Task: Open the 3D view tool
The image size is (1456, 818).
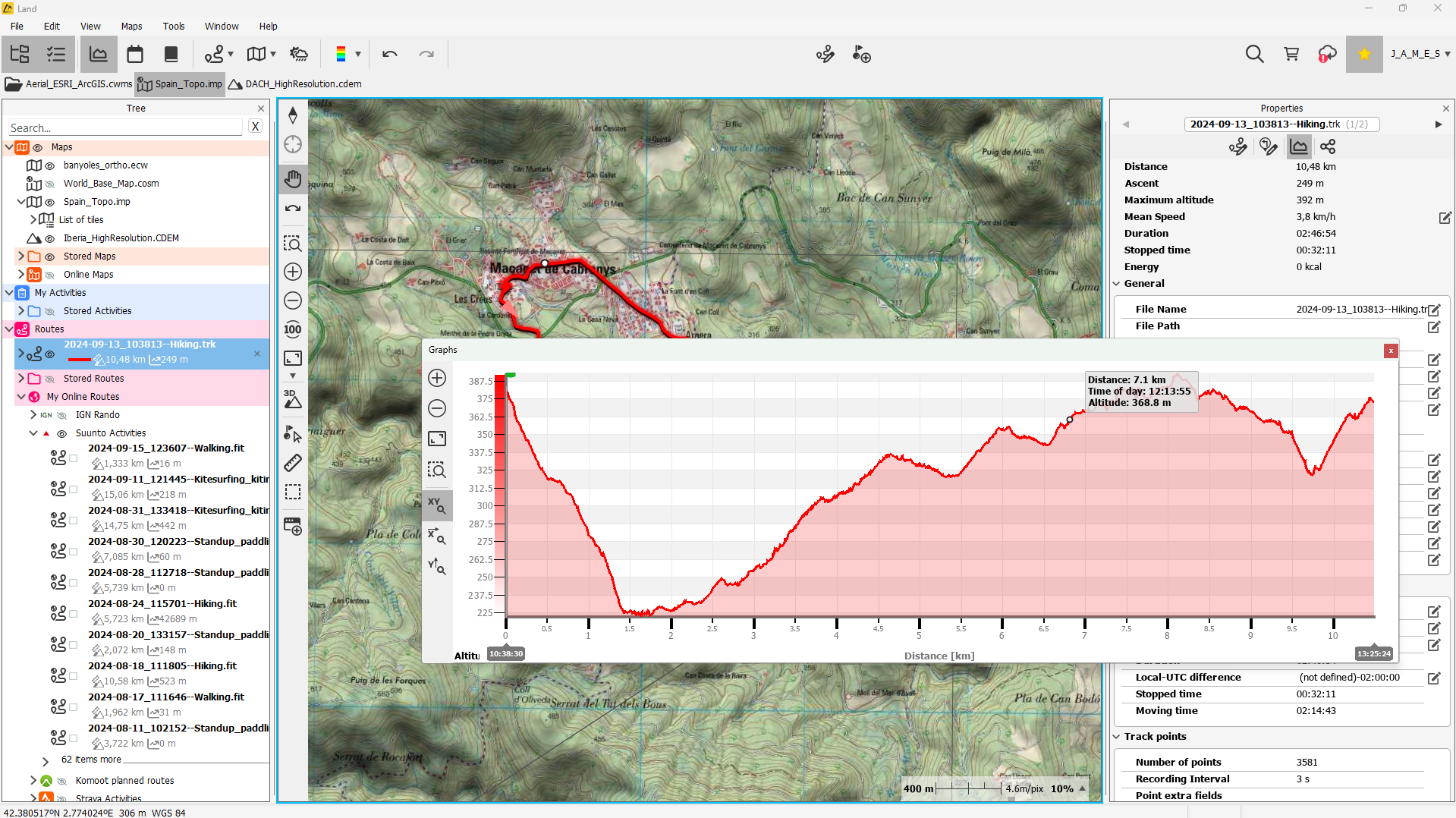Action: coord(293,399)
